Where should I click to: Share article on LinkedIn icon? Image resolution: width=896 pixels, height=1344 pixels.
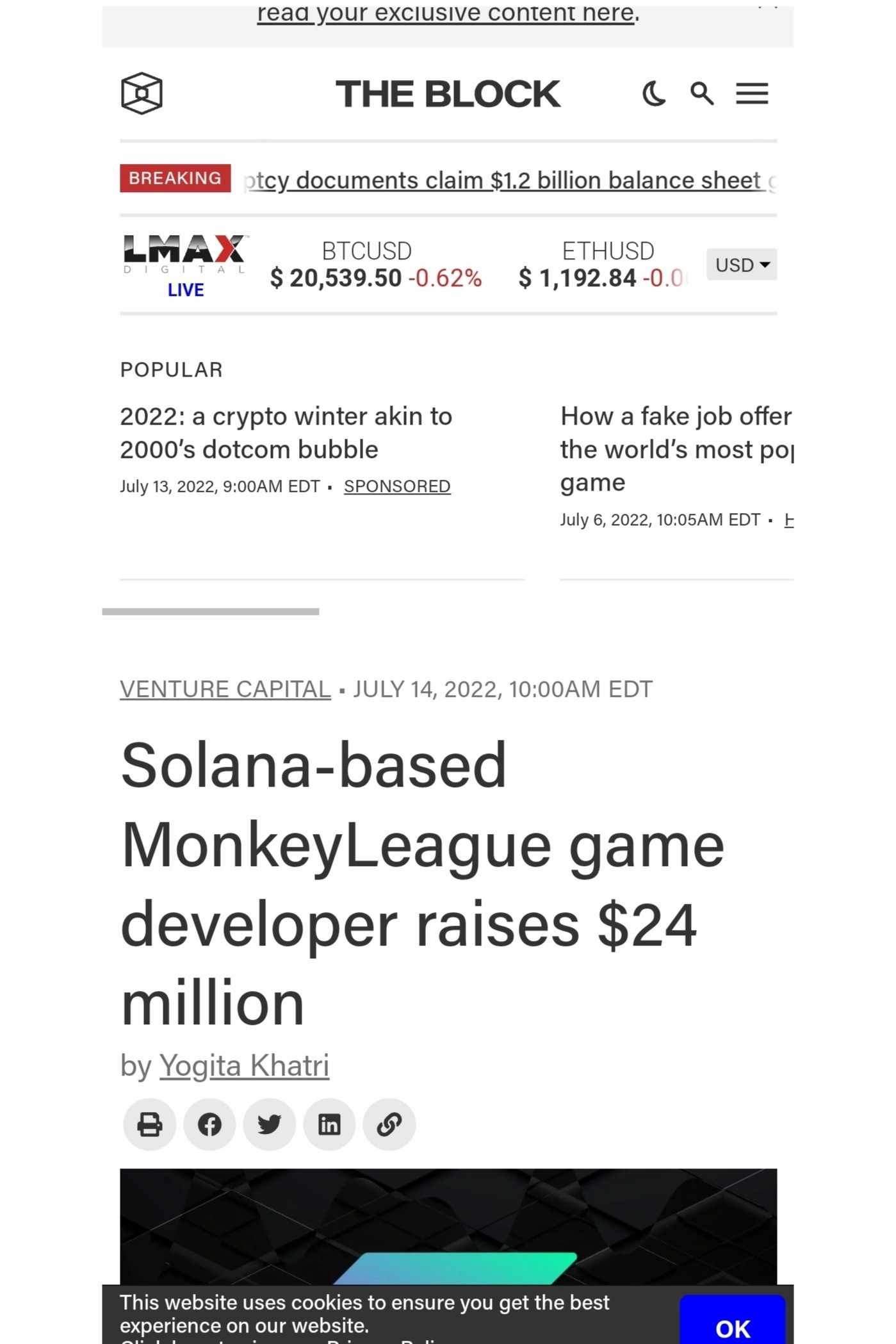click(329, 1124)
